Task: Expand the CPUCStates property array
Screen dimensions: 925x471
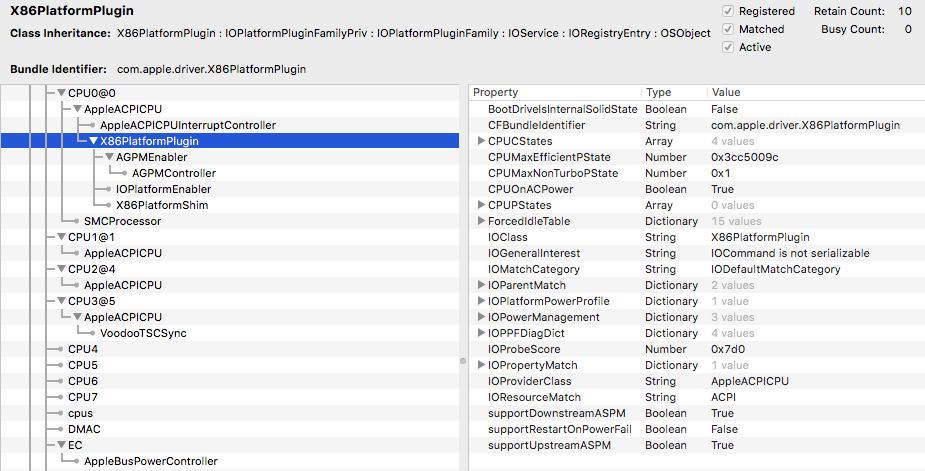Action: click(x=481, y=141)
